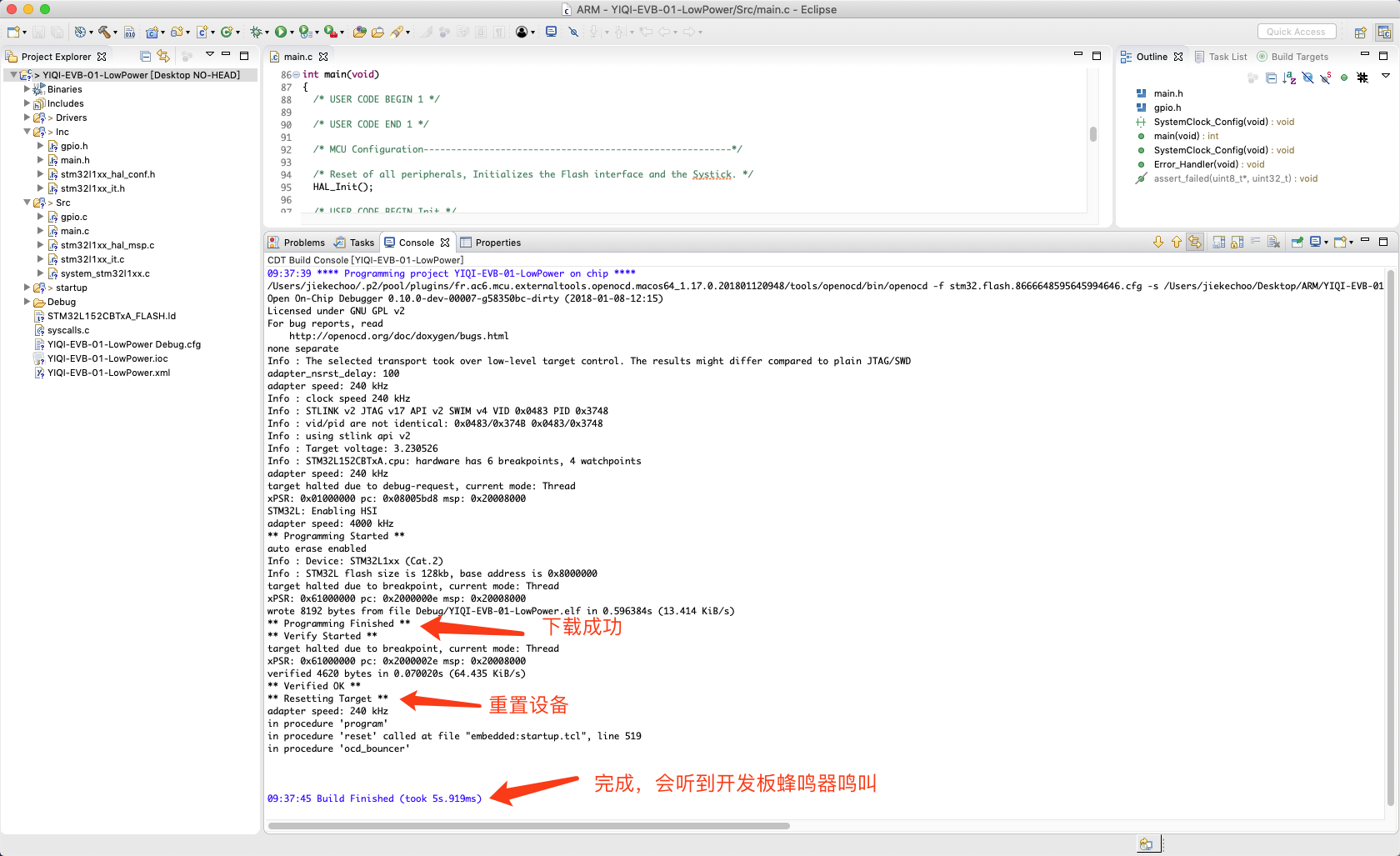The width and height of the screenshot is (1400, 856).
Task: Switch to the Tasks tab
Action: (354, 243)
